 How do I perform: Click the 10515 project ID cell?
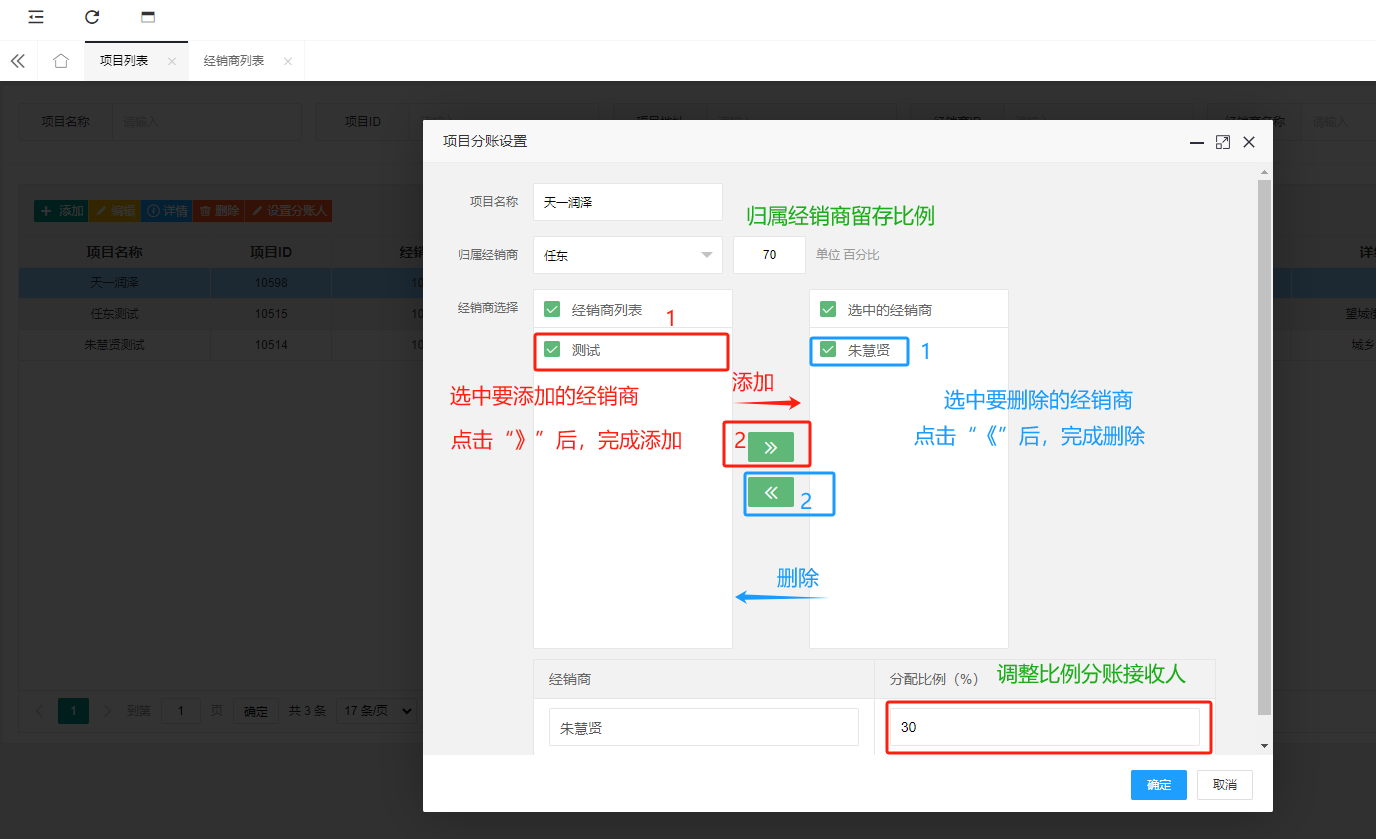(x=271, y=314)
